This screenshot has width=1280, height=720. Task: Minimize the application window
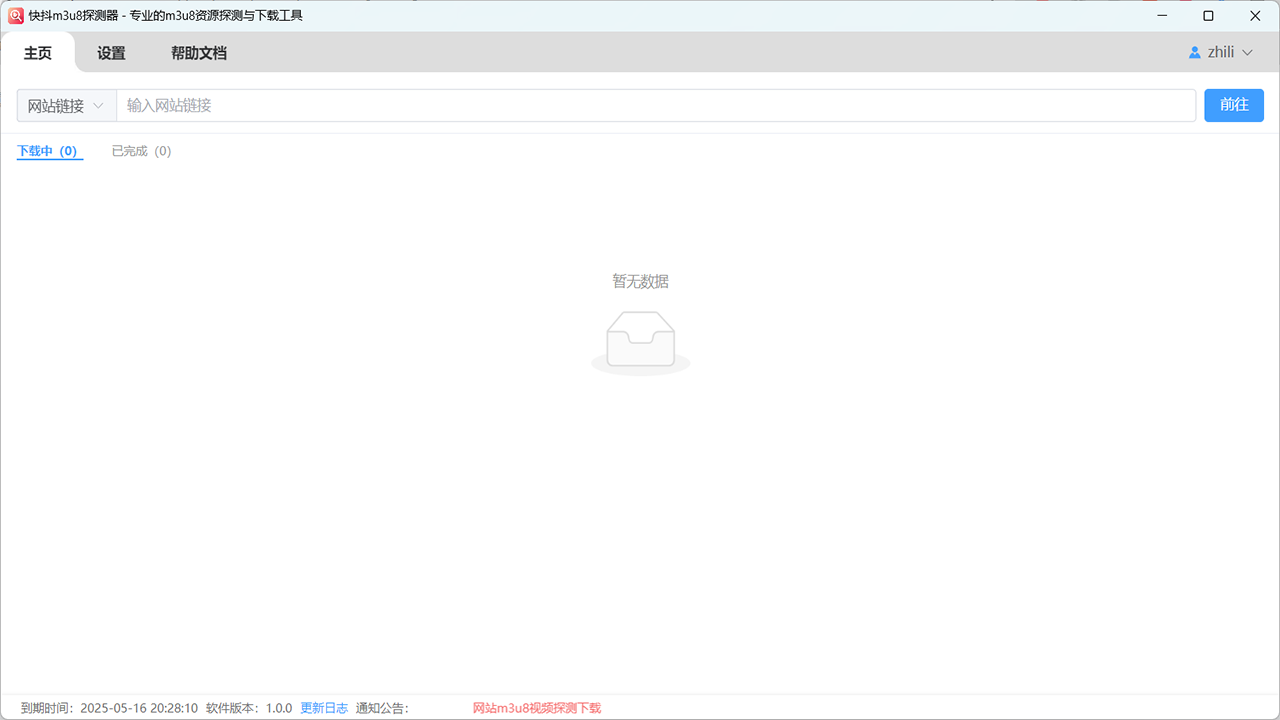[1161, 16]
